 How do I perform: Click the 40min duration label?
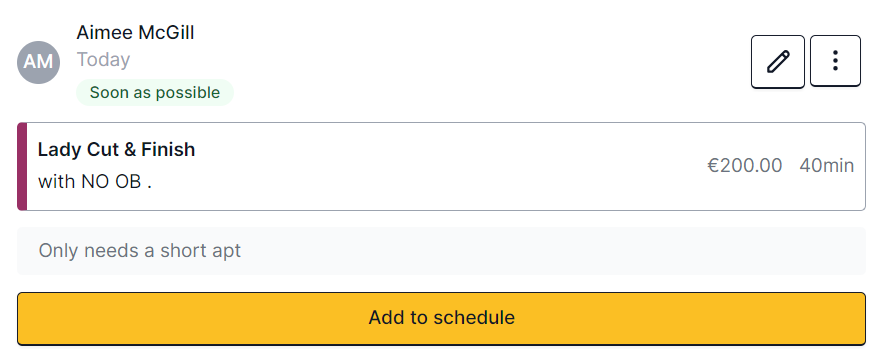pos(826,166)
